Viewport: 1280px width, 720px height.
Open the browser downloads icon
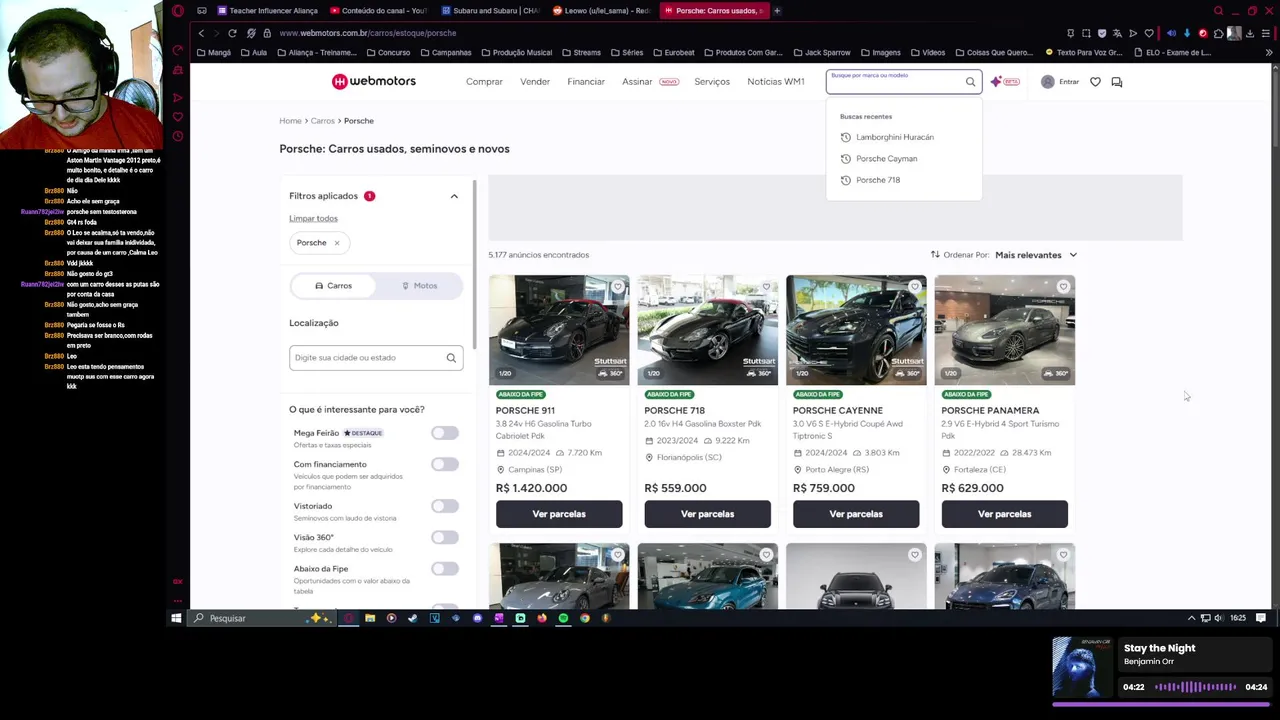pyautogui.click(x=1250, y=33)
